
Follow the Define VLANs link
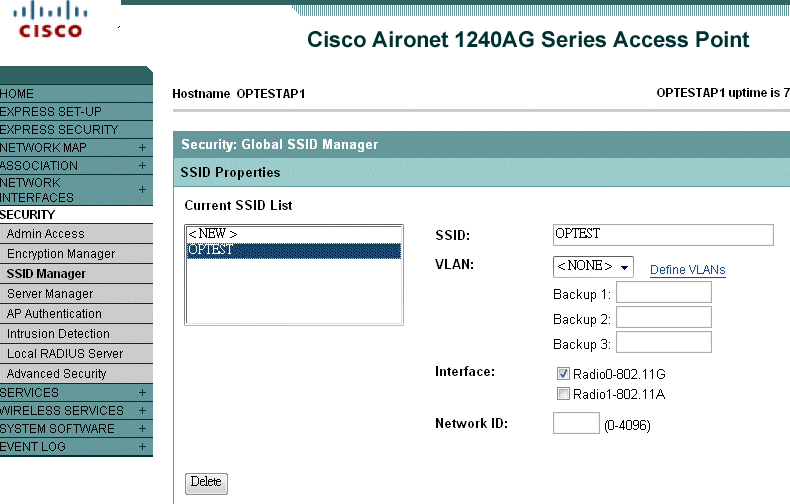(687, 270)
